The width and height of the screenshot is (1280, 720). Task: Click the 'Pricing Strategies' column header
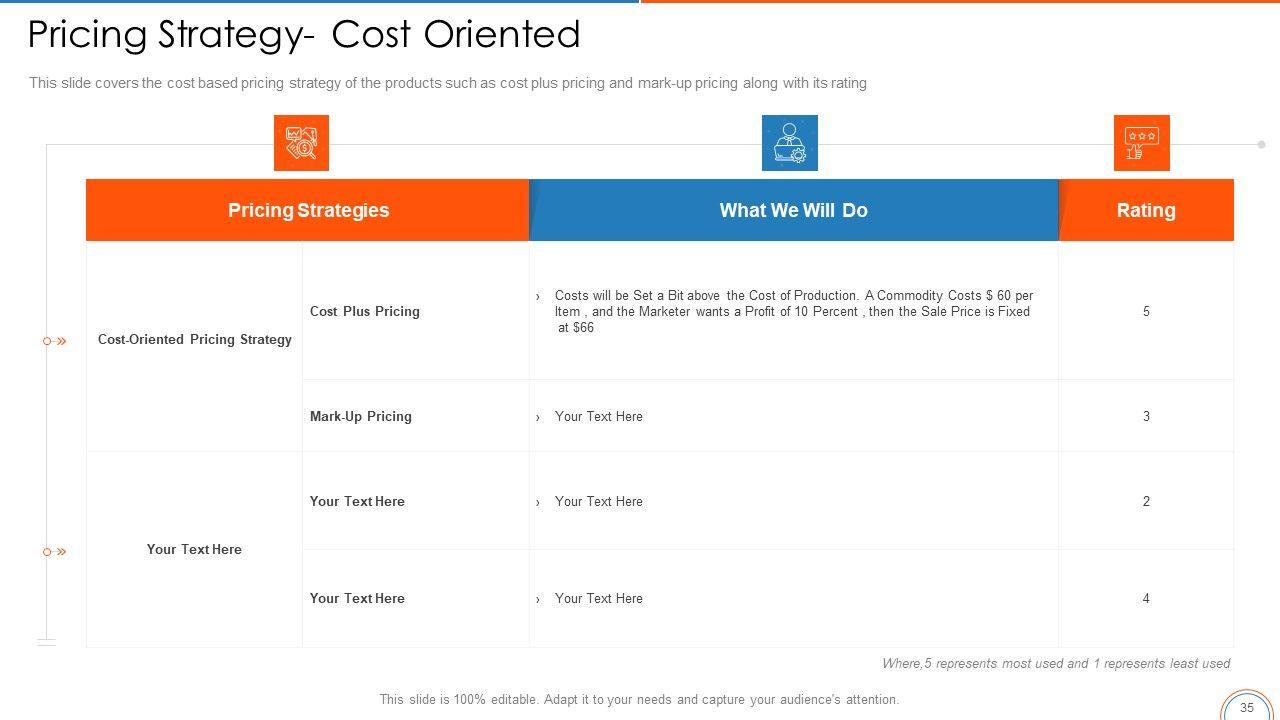coord(308,210)
